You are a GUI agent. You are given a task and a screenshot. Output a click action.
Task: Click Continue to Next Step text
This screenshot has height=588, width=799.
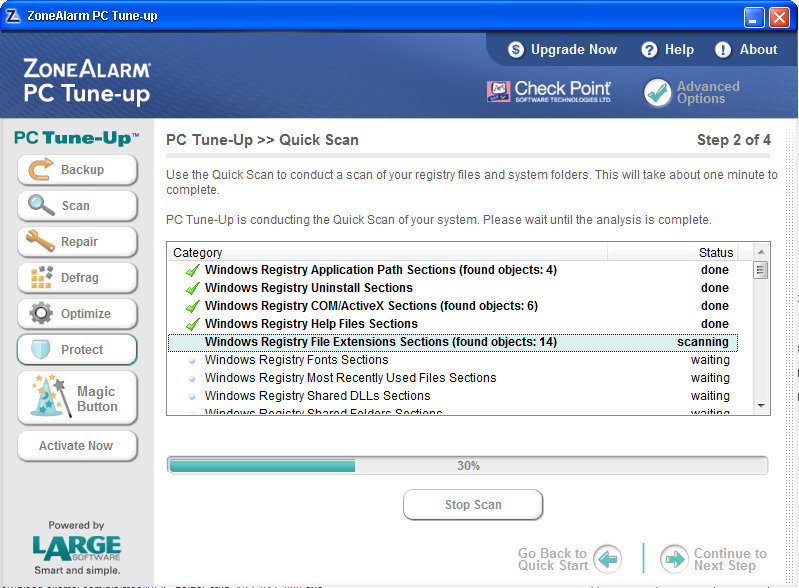[x=730, y=559]
